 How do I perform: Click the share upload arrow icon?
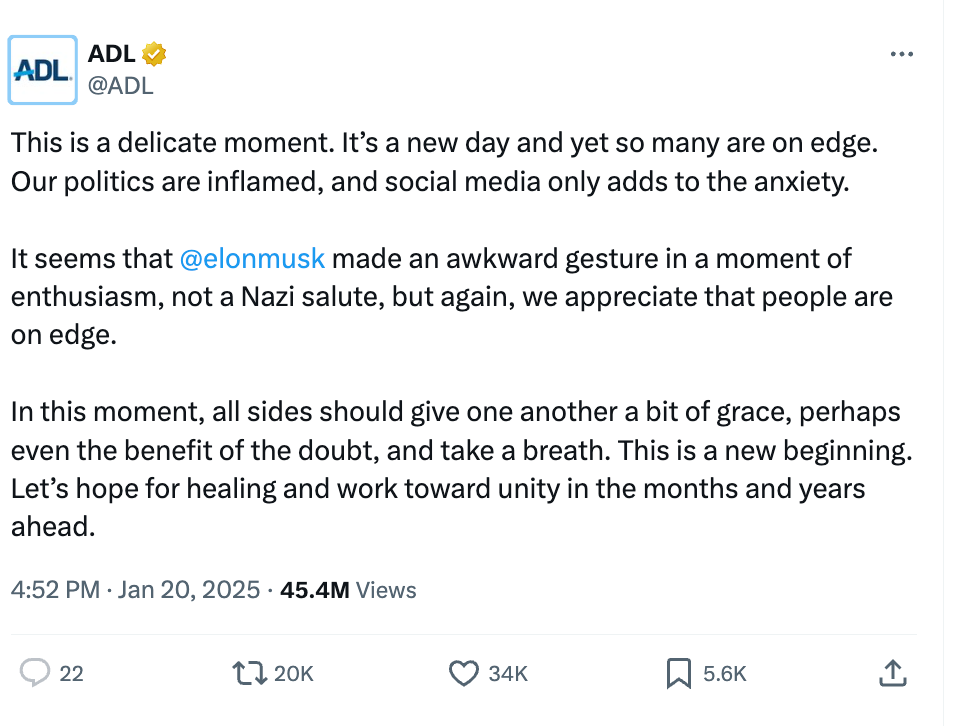coord(891,673)
